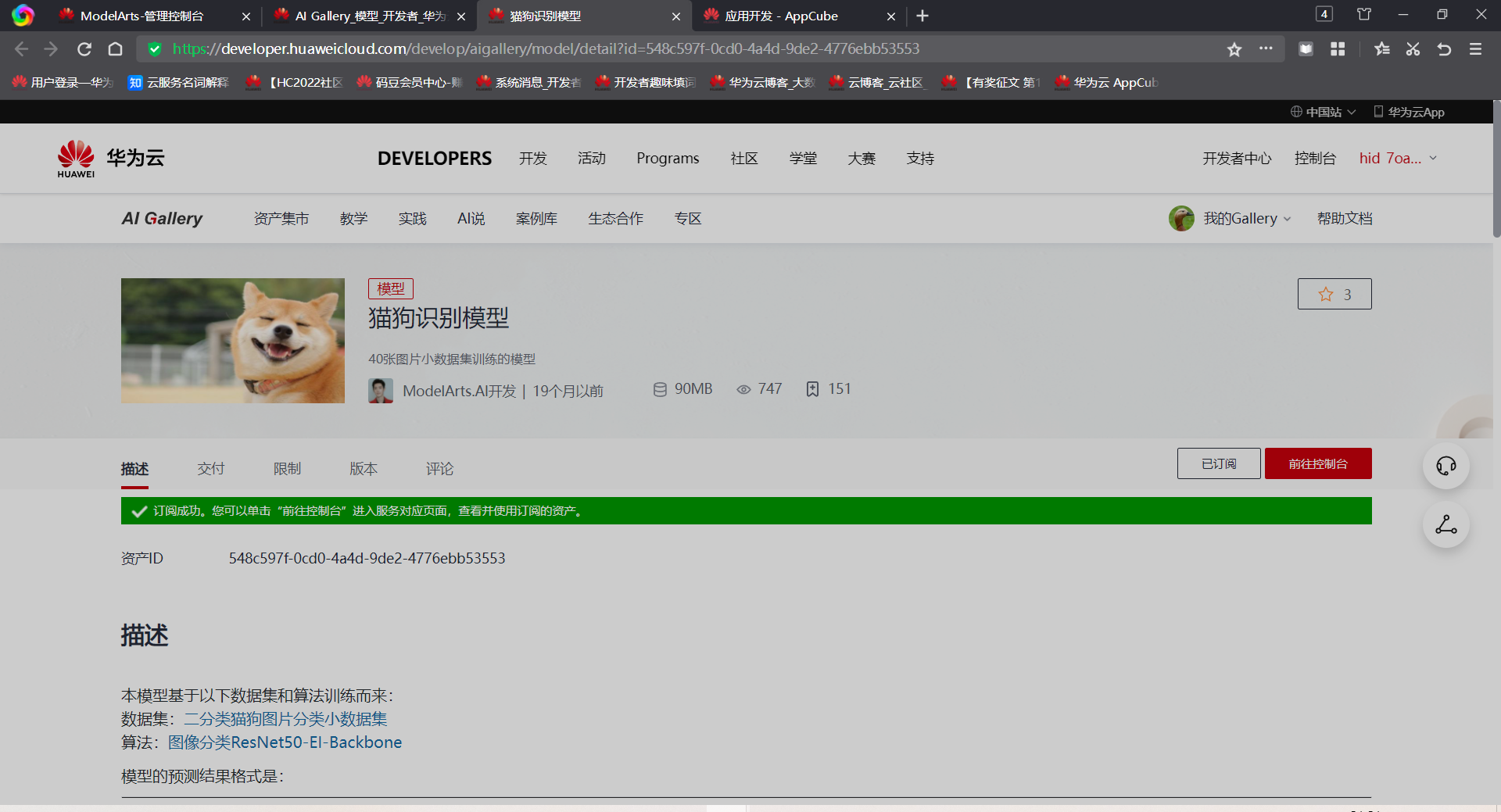Click the browser forward arrow
Image resolution: width=1501 pixels, height=812 pixels.
pos(52,49)
